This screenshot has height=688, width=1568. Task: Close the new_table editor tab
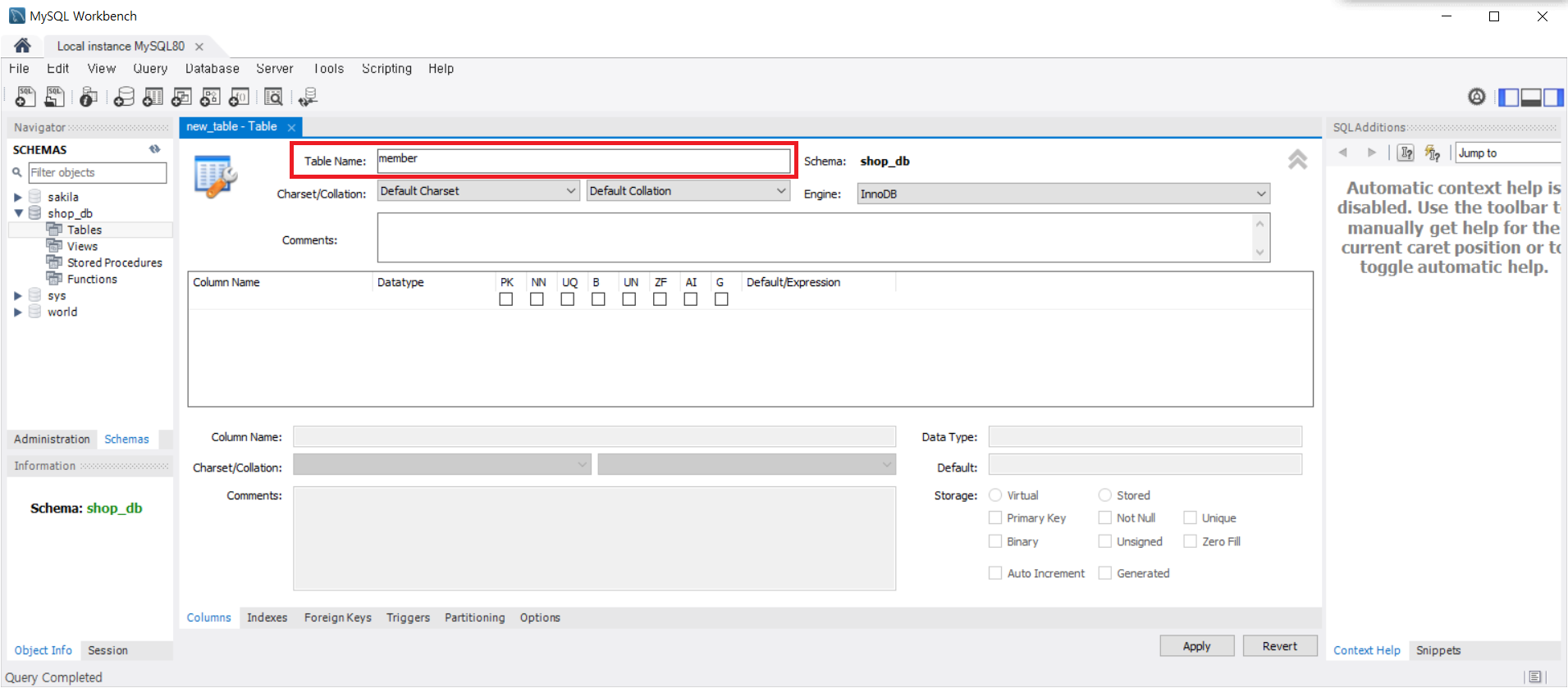click(291, 127)
